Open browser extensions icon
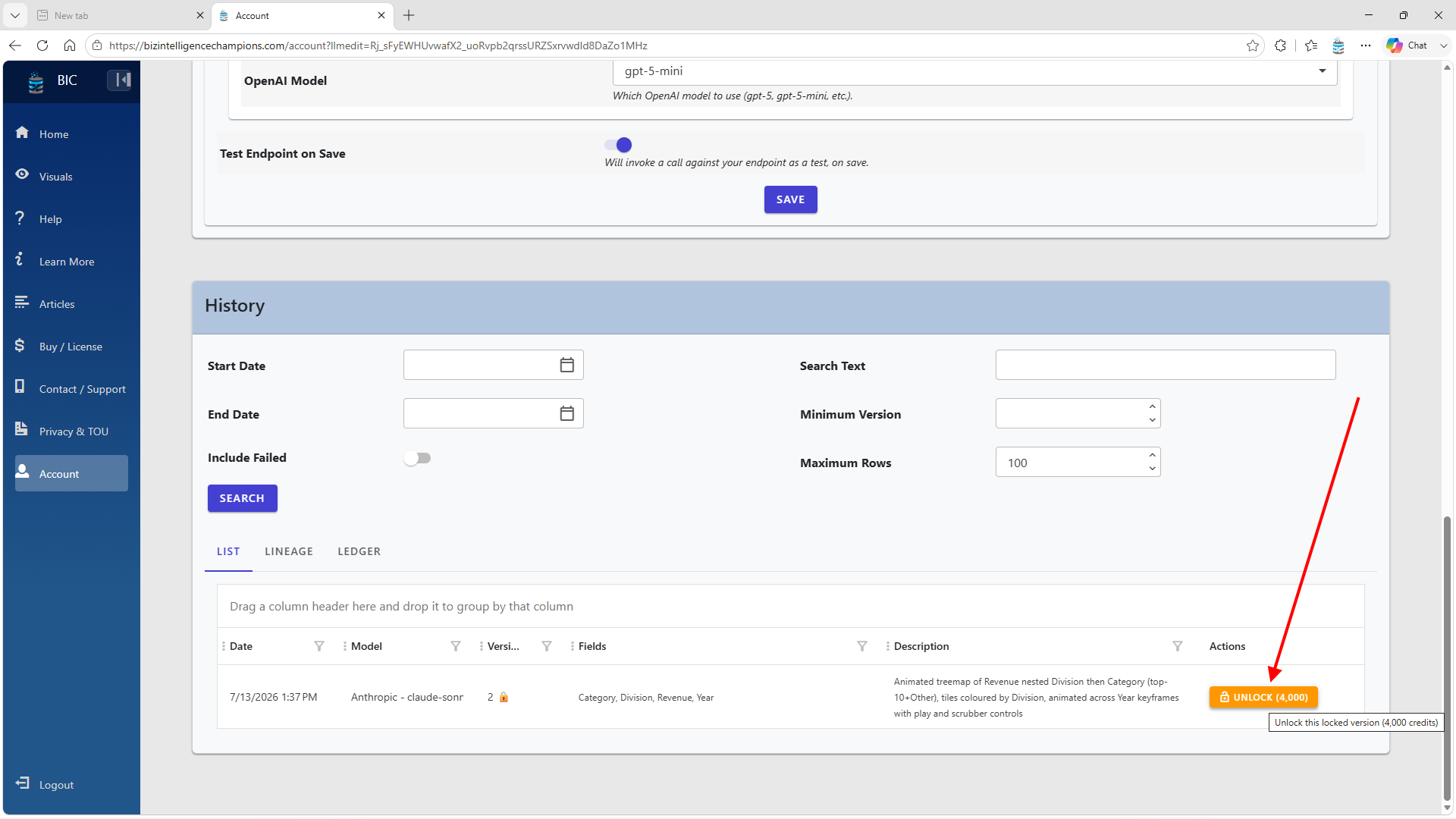Viewport: 1456px width, 819px height. 1281,45
